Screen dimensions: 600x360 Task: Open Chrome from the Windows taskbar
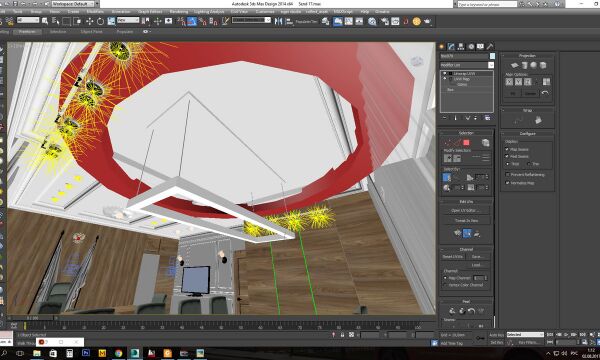click(x=118, y=353)
